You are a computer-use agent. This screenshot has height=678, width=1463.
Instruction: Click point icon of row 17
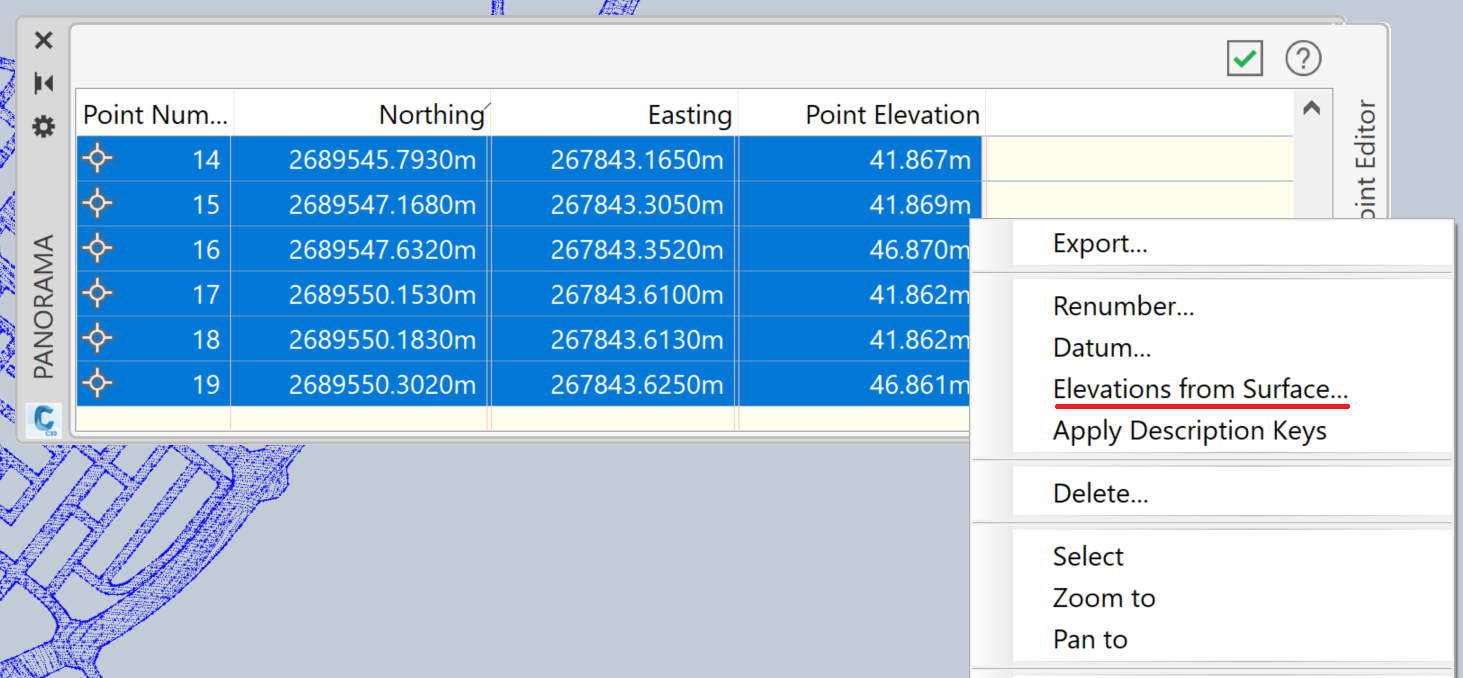pyautogui.click(x=97, y=294)
